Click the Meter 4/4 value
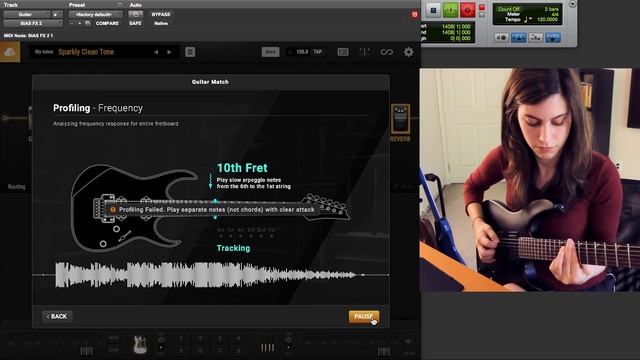640x360 pixels. click(555, 14)
